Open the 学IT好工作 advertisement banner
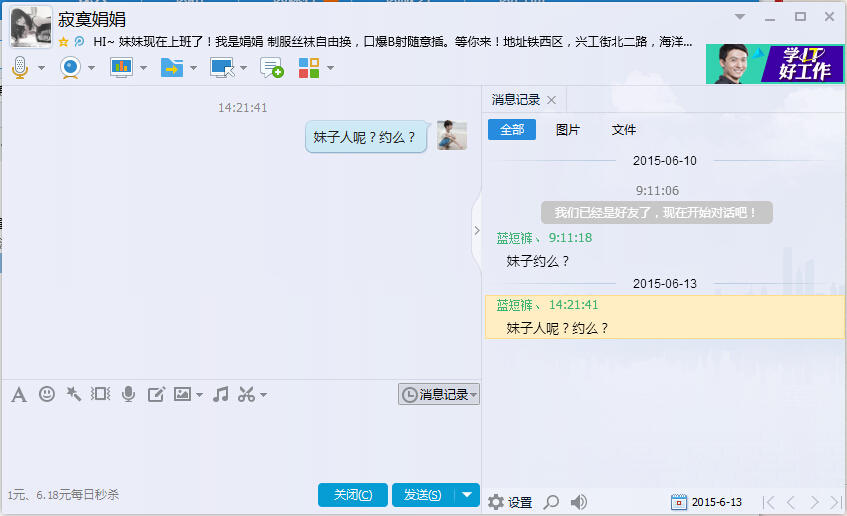This screenshot has height=516, width=847. click(x=774, y=64)
